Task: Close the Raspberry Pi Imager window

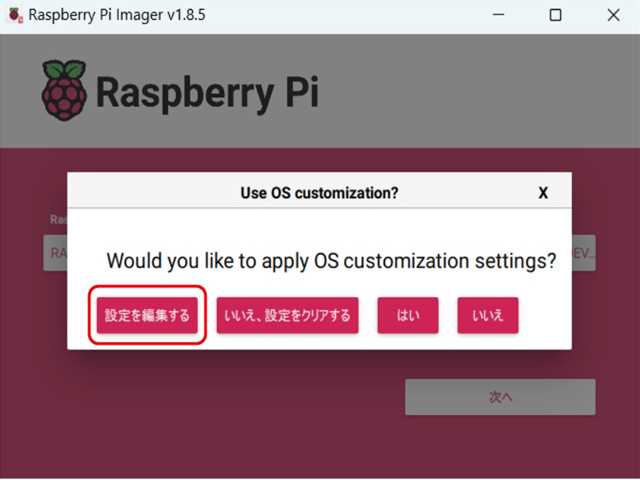Action: tap(613, 15)
